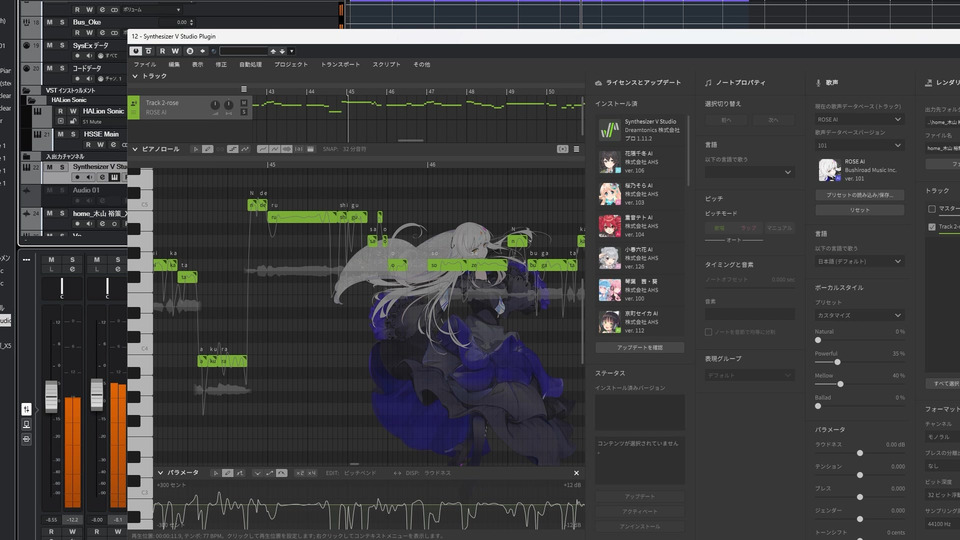Select 重音テト AI voice avatar
Viewport: 960px width, 540px height.
[609, 225]
